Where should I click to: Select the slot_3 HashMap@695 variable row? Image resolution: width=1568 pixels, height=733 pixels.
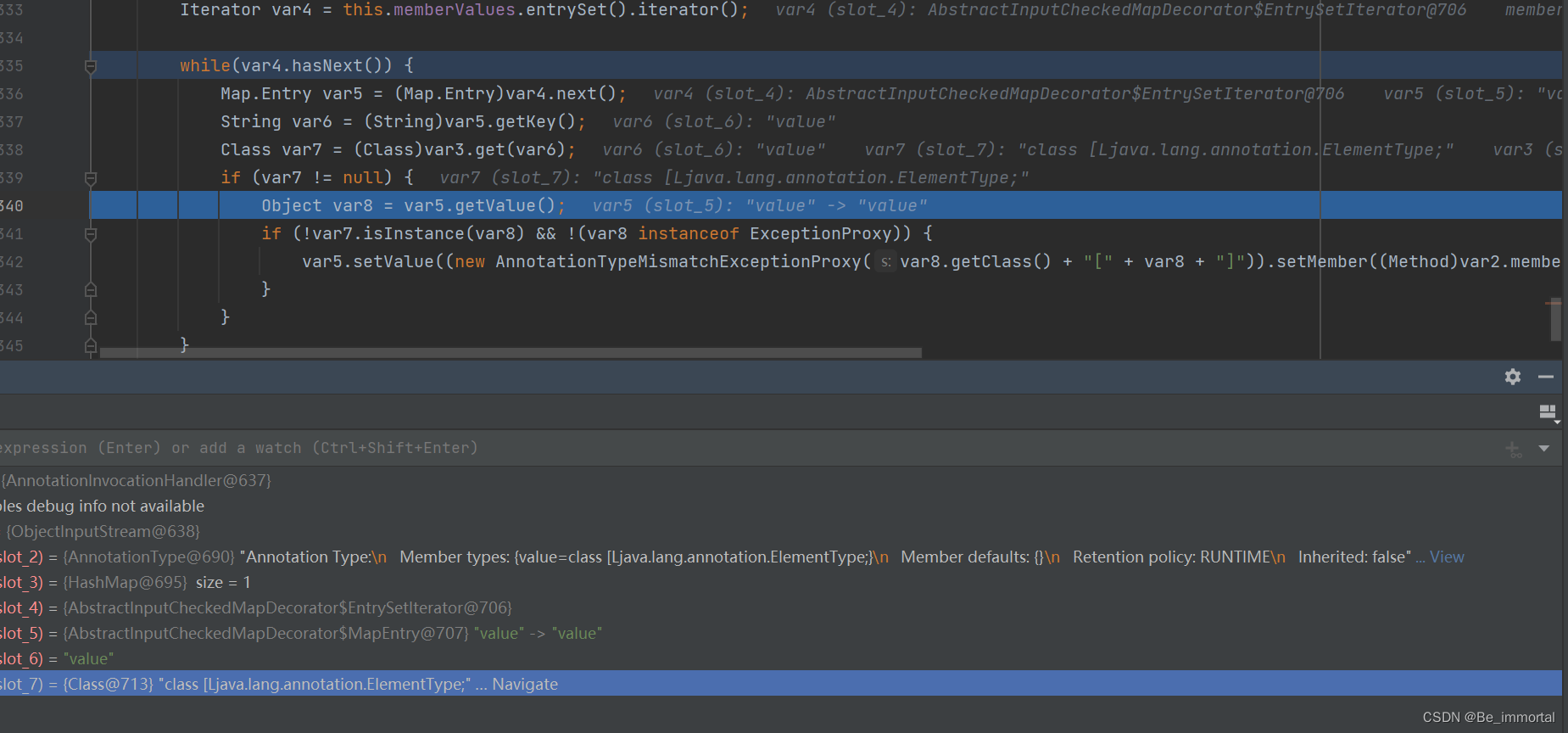point(780,583)
